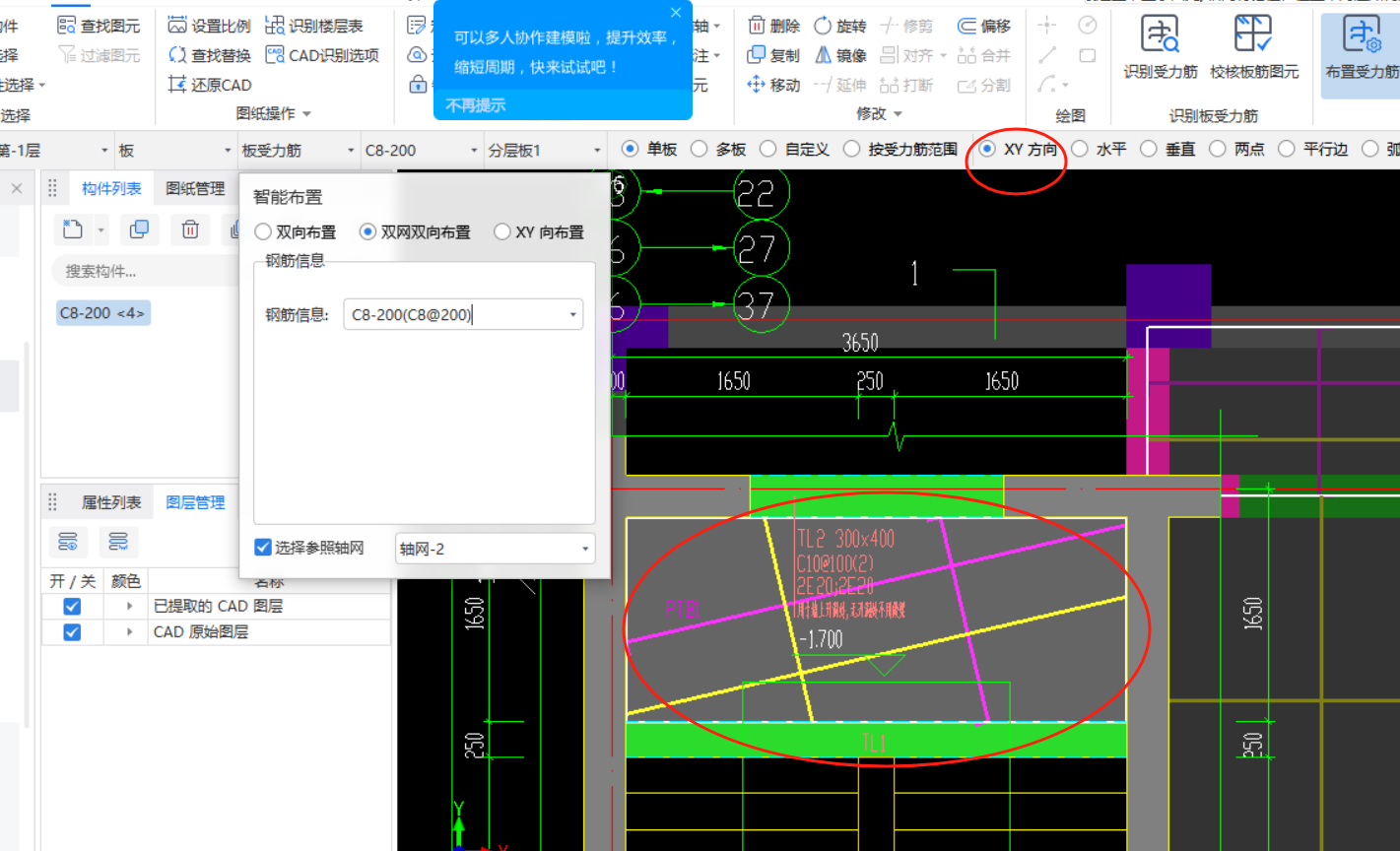The width and height of the screenshot is (1400, 851).
Task: Click the 校核板筋图元 check icon
Action: (1253, 34)
